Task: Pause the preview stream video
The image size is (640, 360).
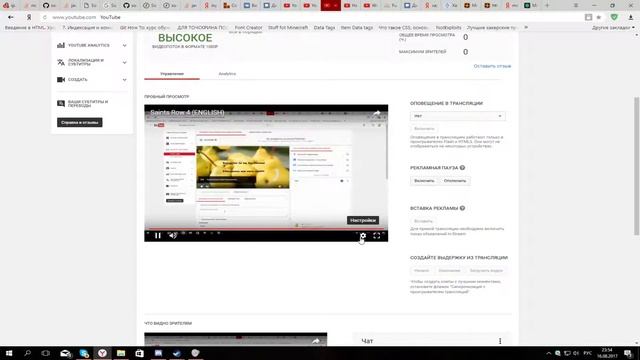Action: pyautogui.click(x=158, y=236)
